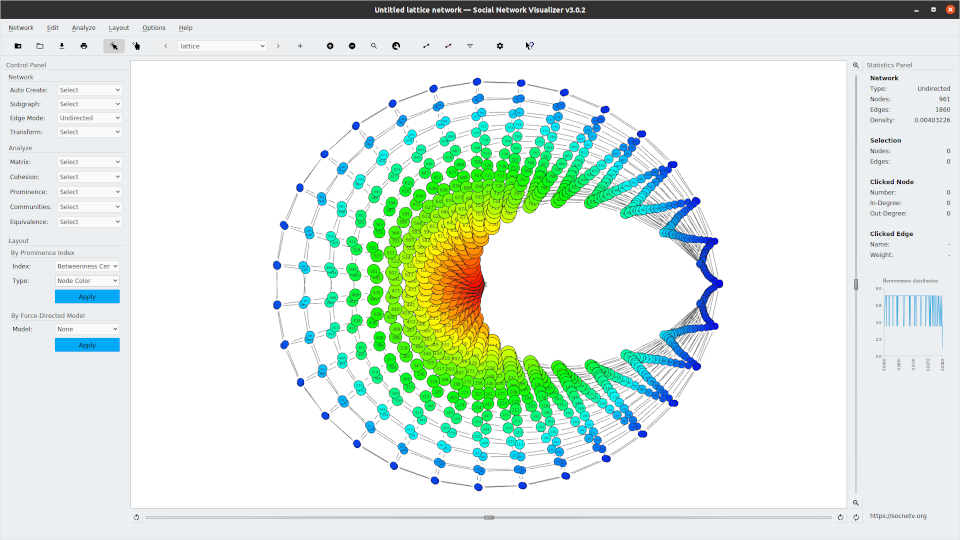Click the open network file icon

[40, 46]
